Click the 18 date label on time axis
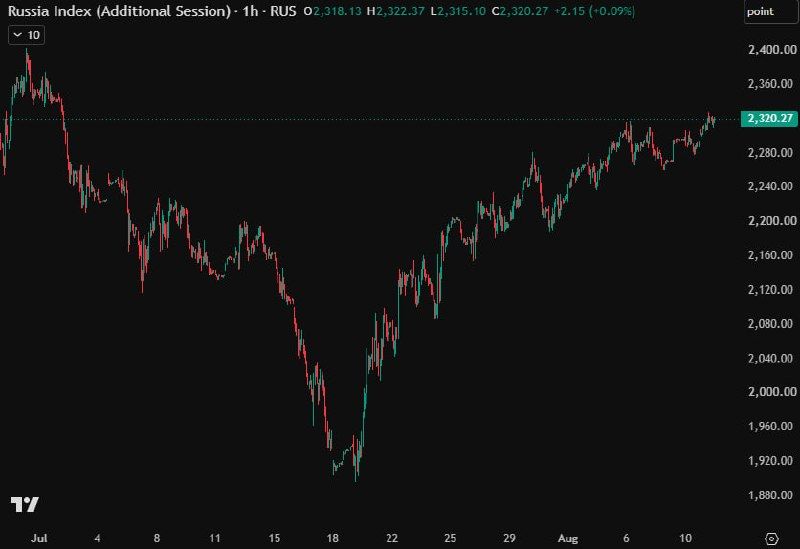 click(x=333, y=538)
